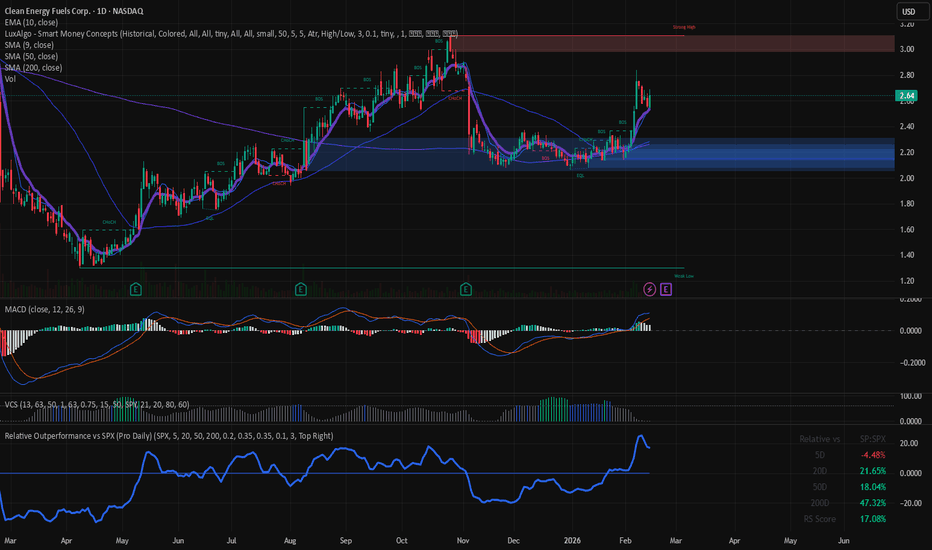Click the green 2.64 current price label
This screenshot has height=550, width=932.
point(906,96)
